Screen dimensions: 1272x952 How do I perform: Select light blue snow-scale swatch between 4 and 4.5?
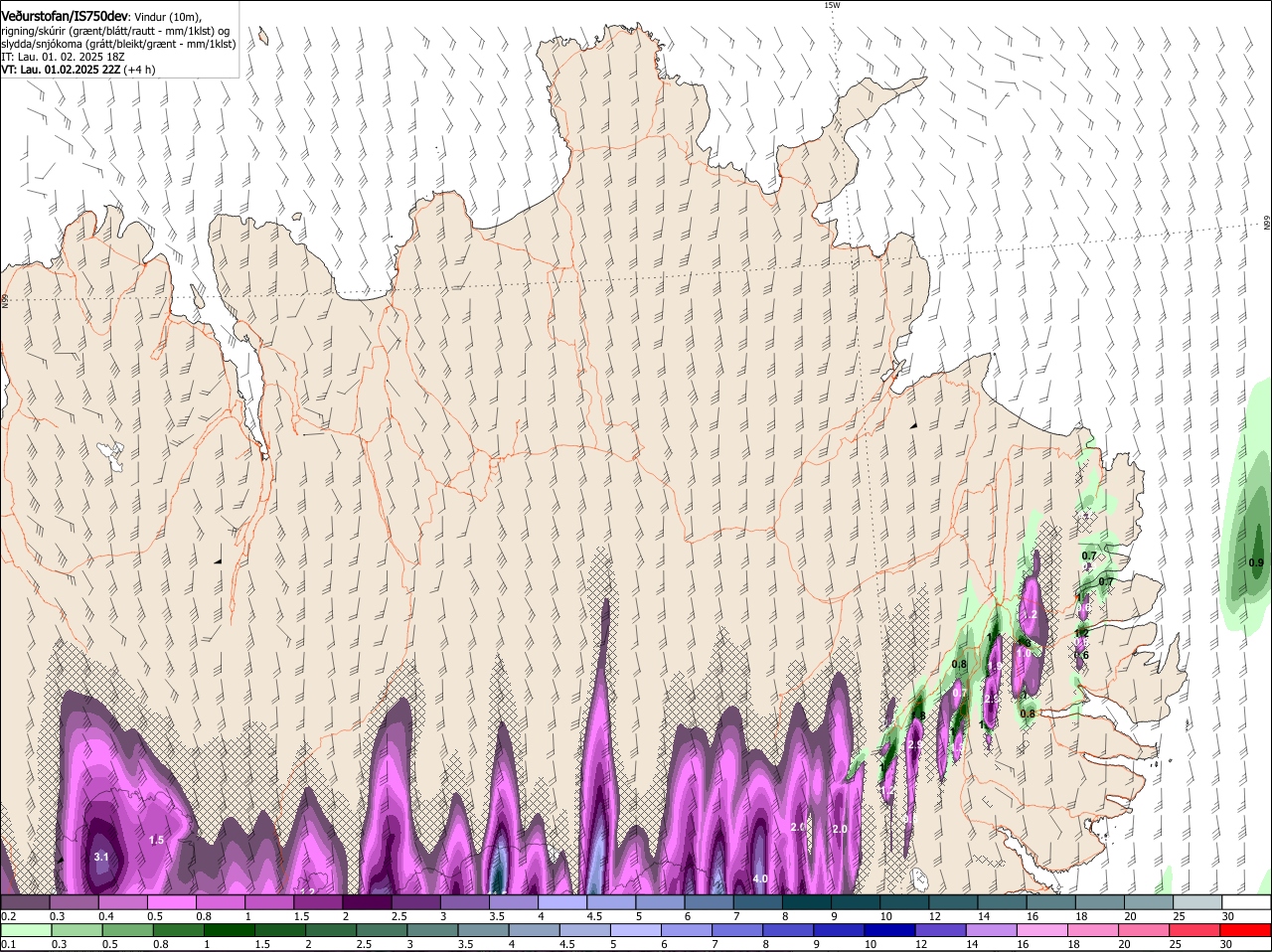point(562,901)
